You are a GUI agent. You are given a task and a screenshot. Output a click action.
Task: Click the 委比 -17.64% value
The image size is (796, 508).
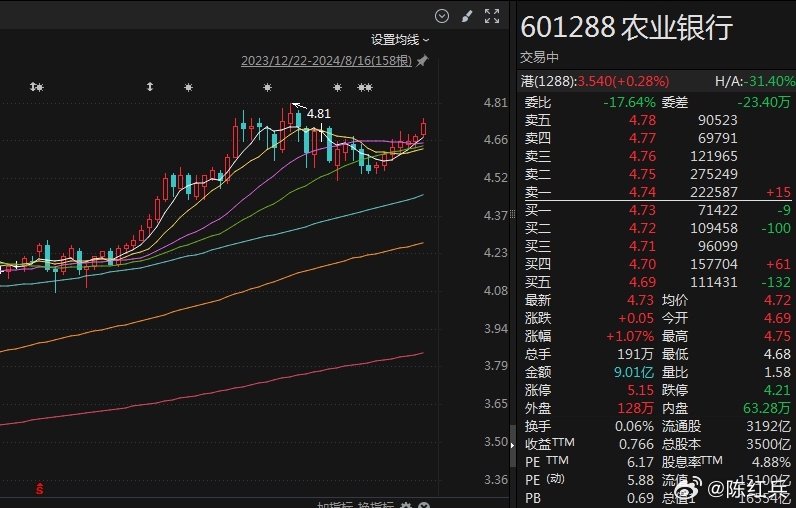629,103
